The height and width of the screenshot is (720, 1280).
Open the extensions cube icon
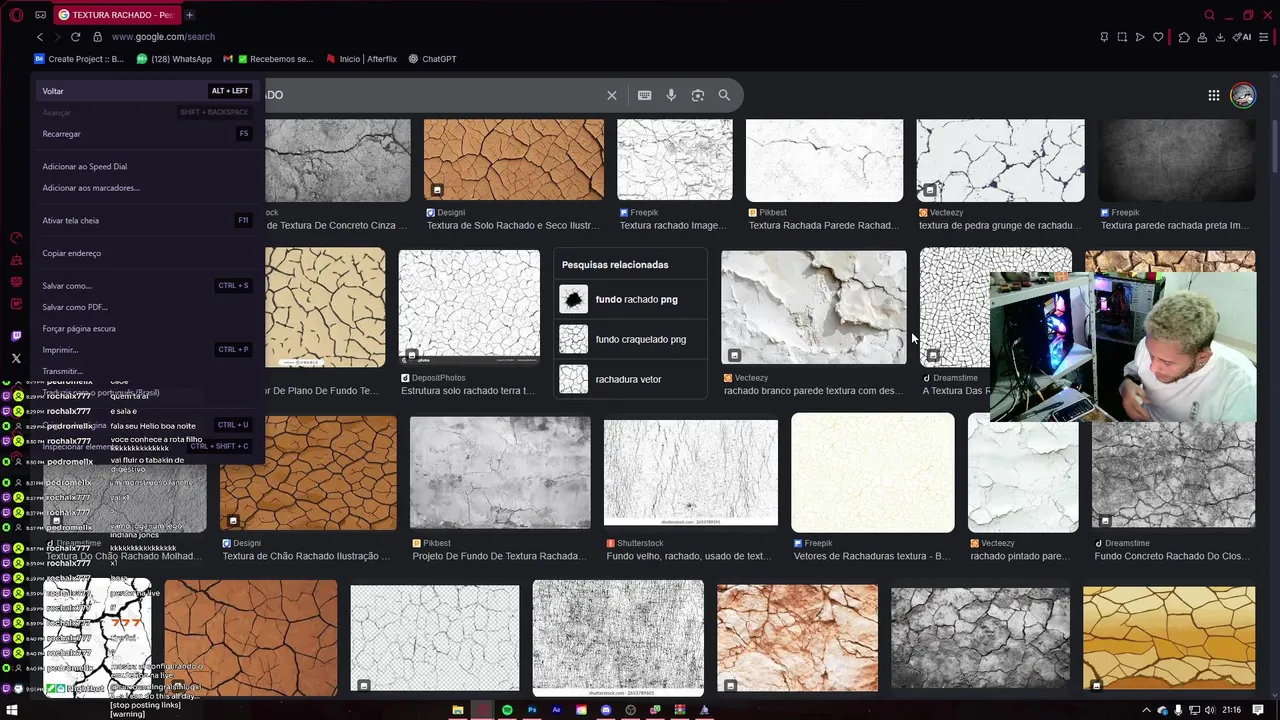tap(1184, 37)
